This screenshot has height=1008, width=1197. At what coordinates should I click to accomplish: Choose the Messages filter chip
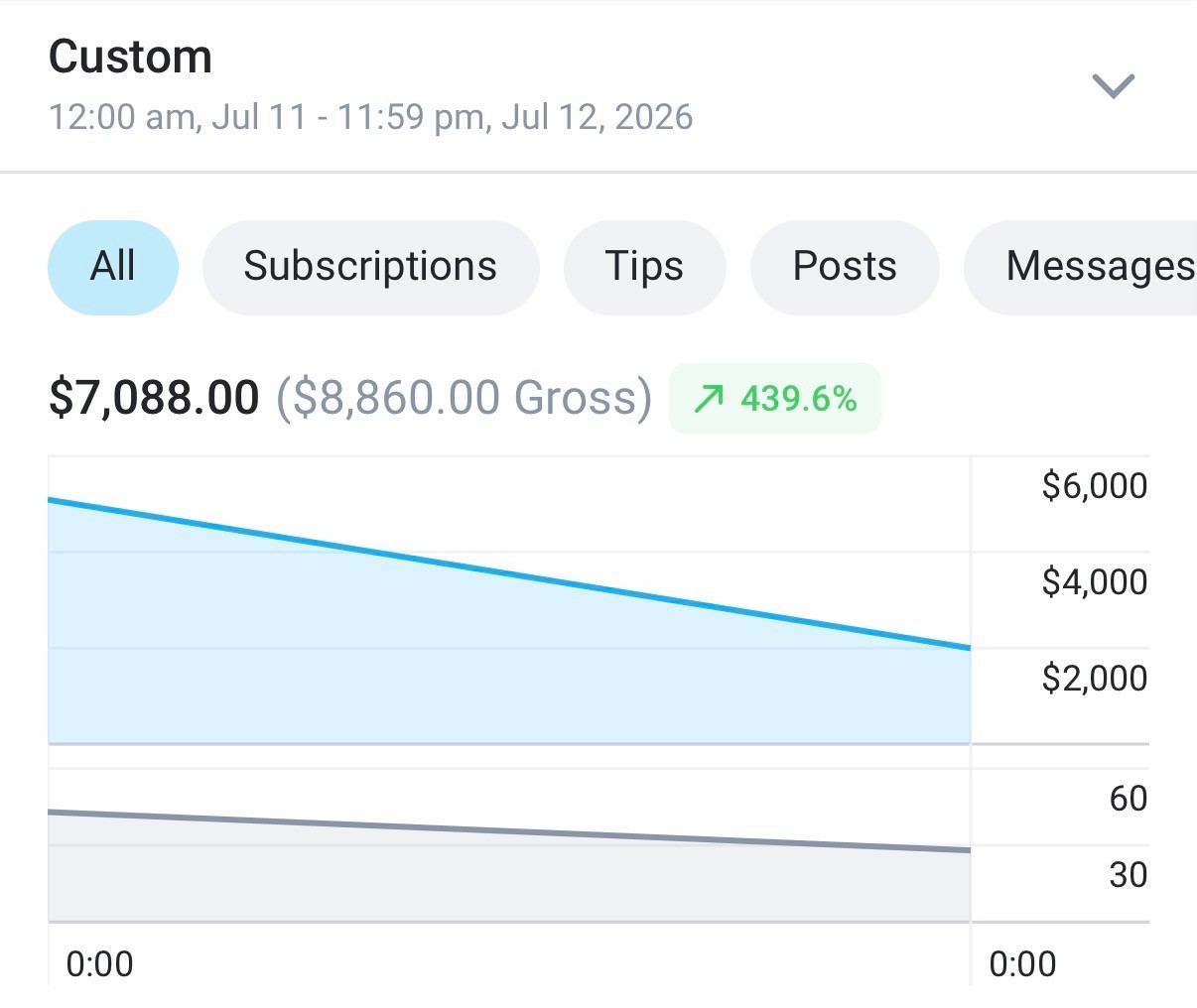(1082, 267)
